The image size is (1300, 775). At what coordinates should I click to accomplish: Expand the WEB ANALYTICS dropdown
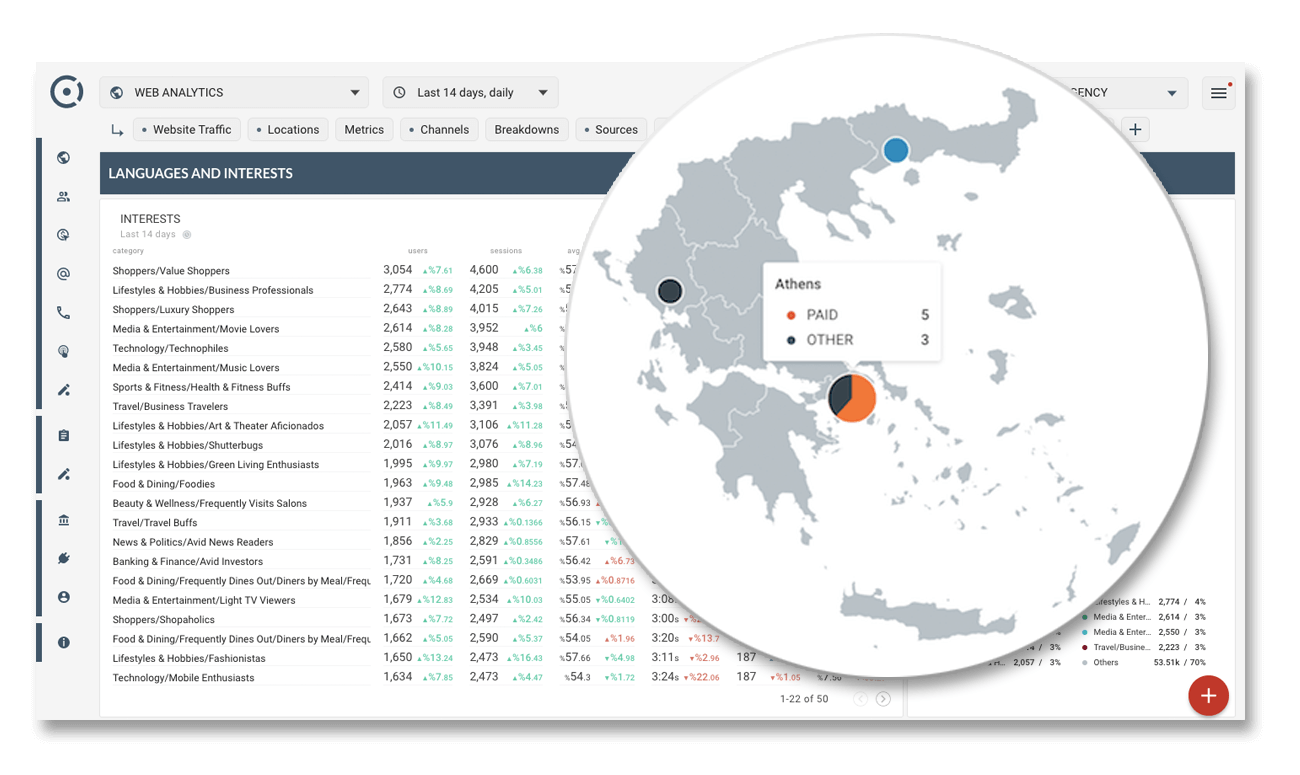[x=234, y=93]
